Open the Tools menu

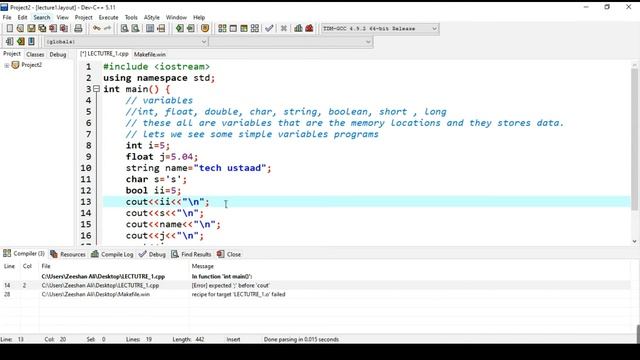pyautogui.click(x=131, y=17)
